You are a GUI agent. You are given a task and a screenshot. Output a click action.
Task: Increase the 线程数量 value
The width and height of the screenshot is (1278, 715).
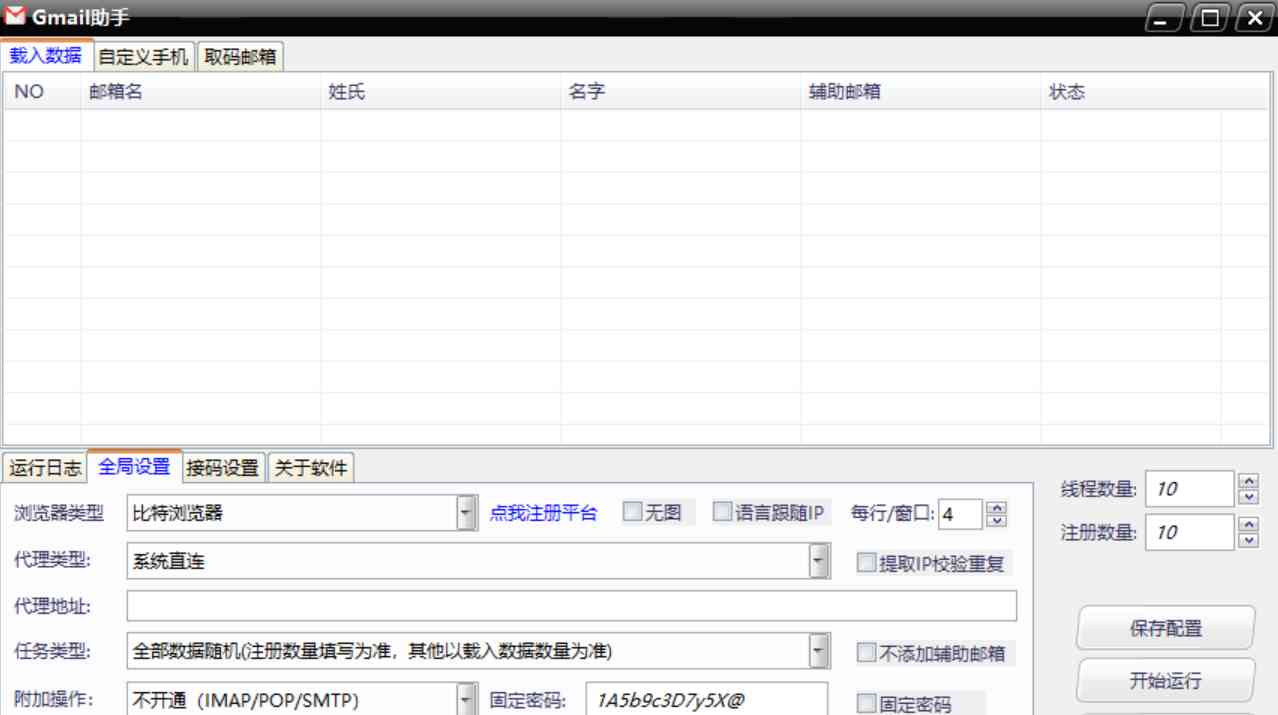click(1249, 482)
